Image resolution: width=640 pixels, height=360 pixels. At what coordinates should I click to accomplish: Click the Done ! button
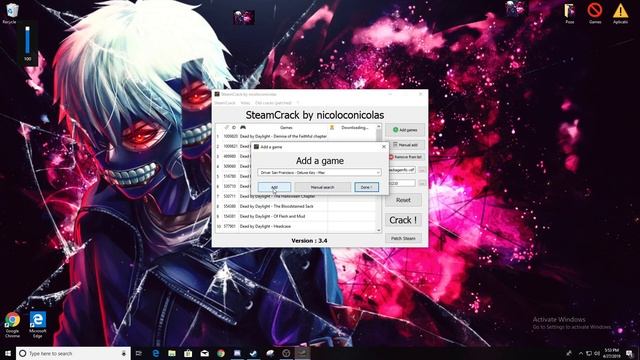(x=366, y=187)
